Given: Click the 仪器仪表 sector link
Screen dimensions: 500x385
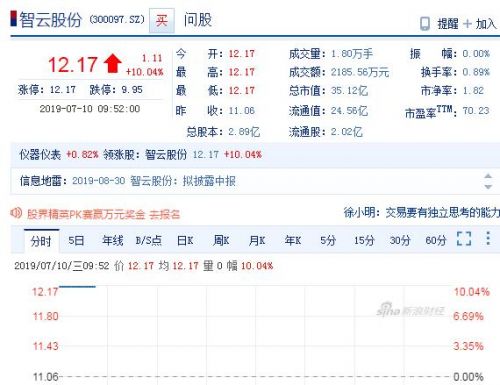Looking at the screenshot, I should click(40, 155).
